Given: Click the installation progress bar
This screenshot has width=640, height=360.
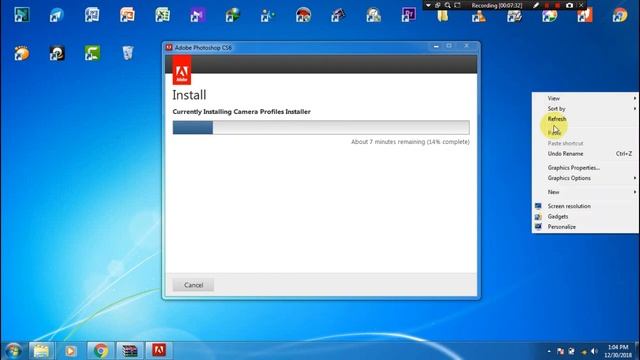Looking at the screenshot, I should click(321, 127).
